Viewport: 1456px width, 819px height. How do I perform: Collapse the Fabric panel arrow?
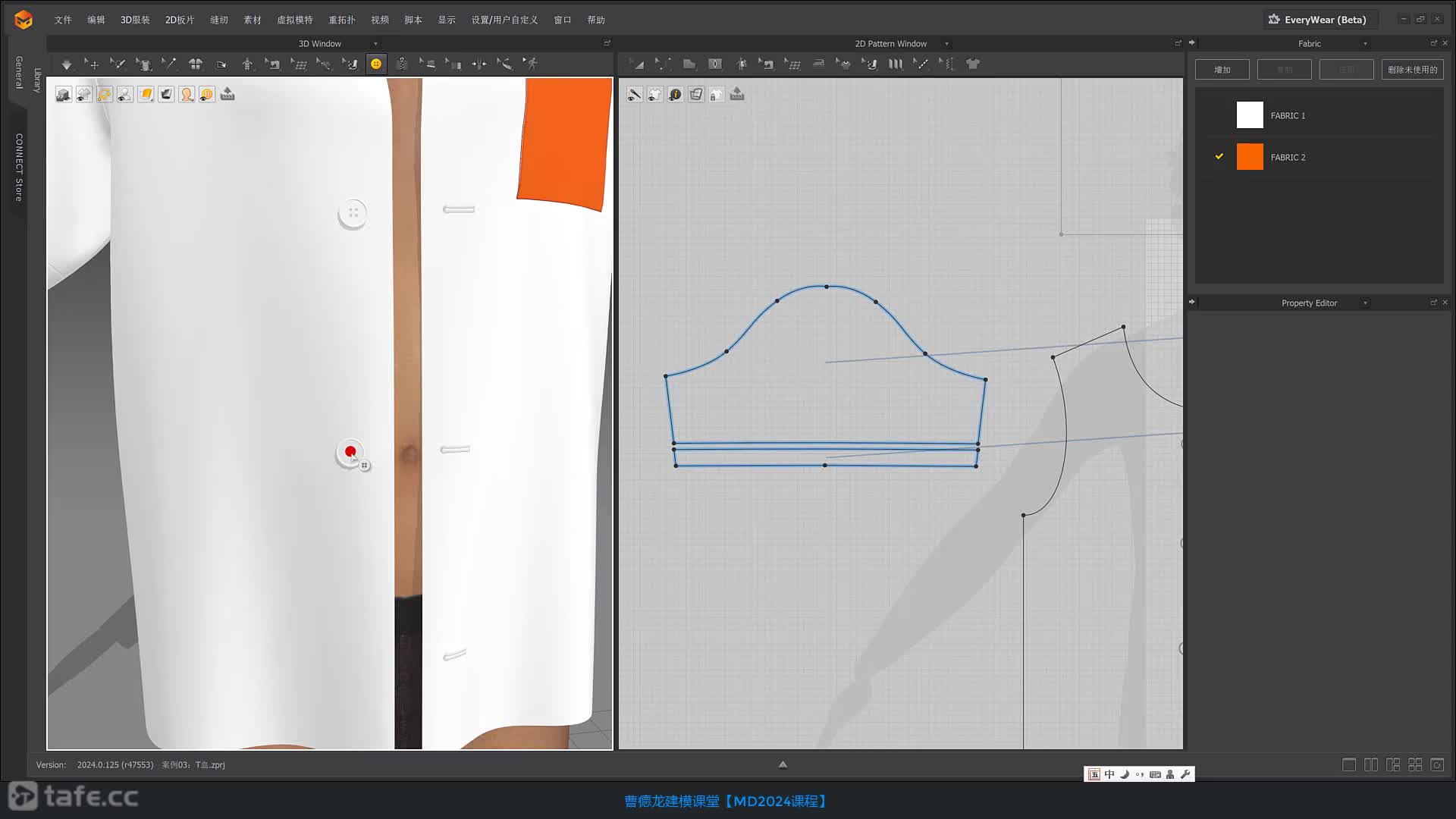click(x=1192, y=42)
